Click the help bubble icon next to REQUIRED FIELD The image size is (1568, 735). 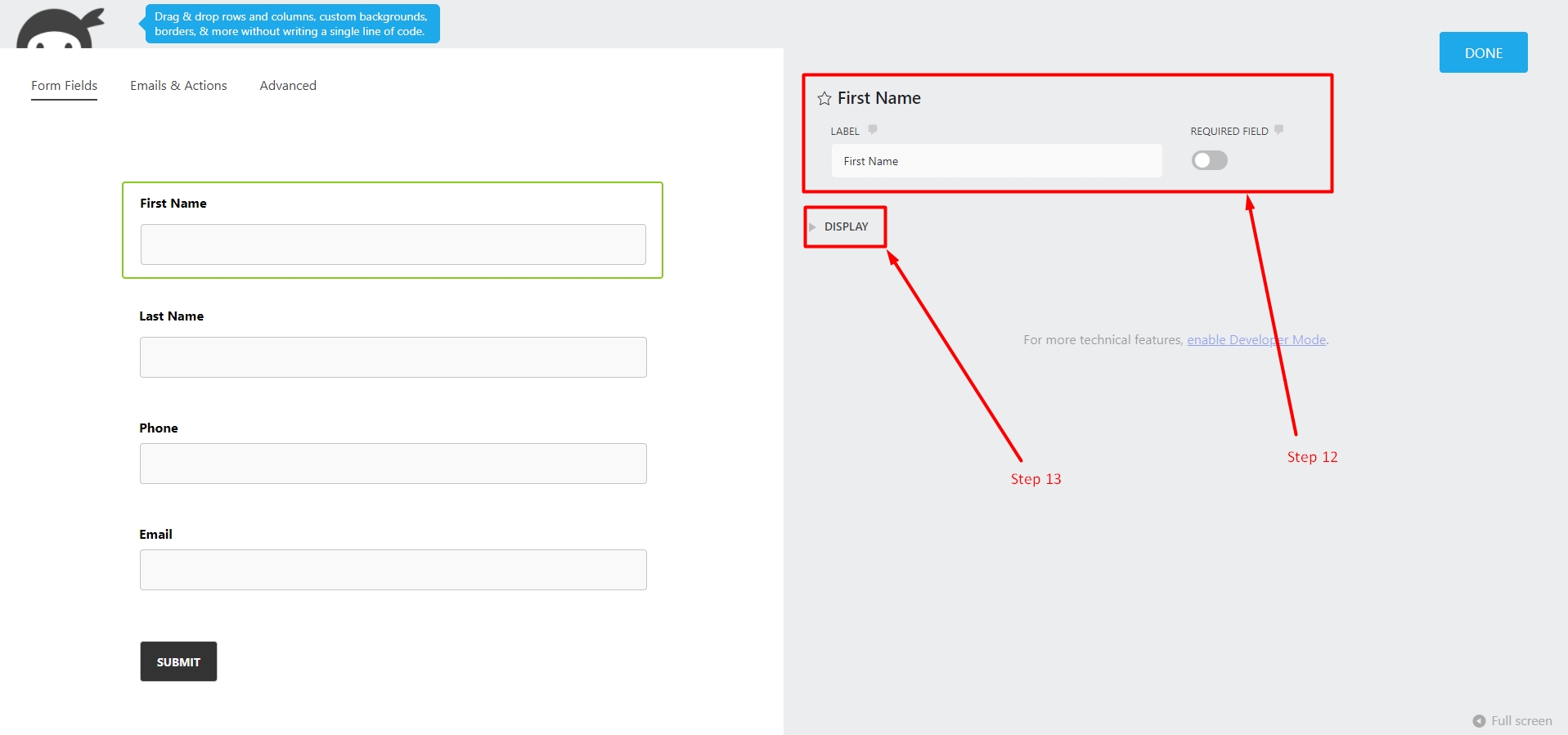click(x=1278, y=129)
